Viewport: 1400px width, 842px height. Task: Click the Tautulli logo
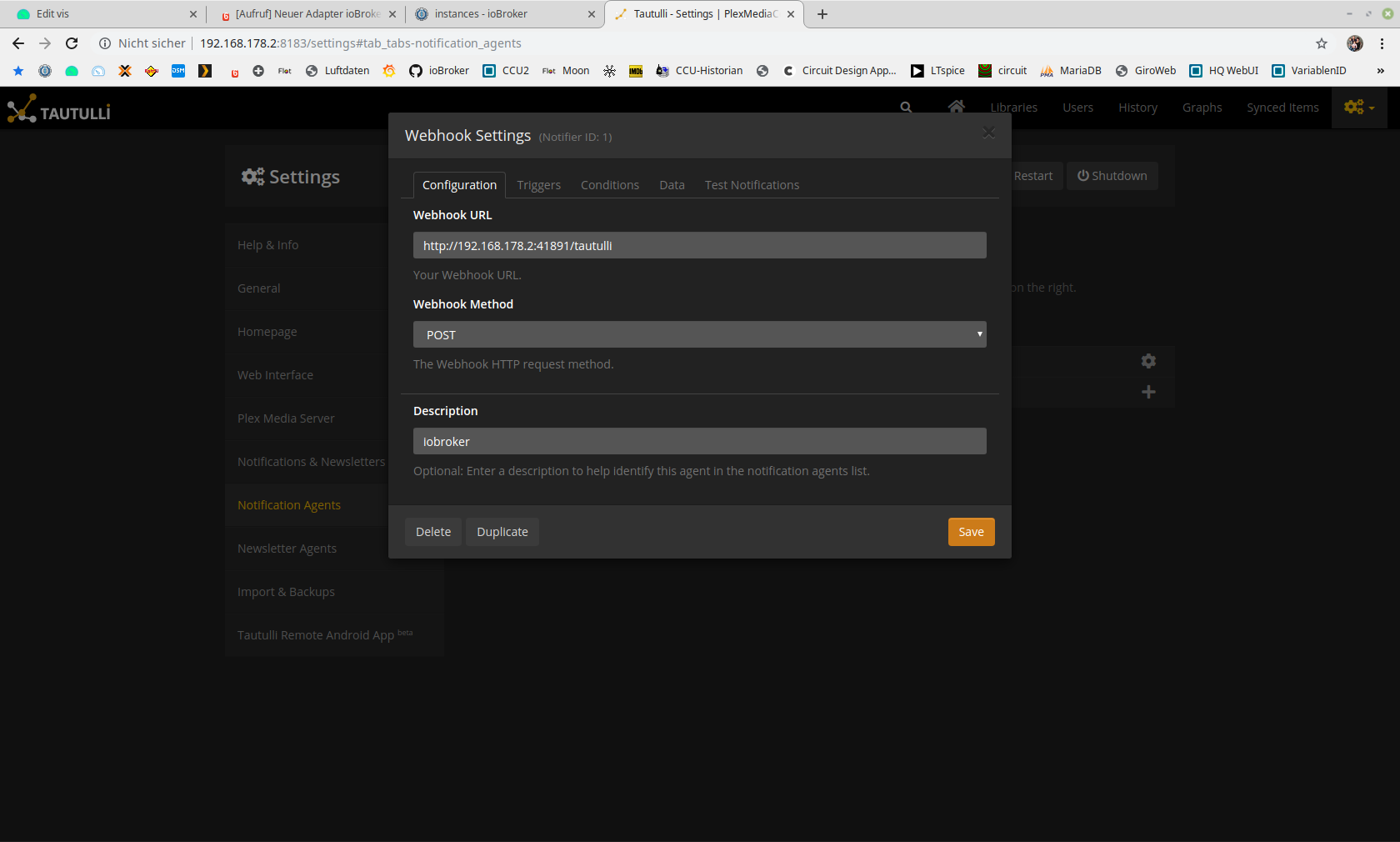[58, 109]
